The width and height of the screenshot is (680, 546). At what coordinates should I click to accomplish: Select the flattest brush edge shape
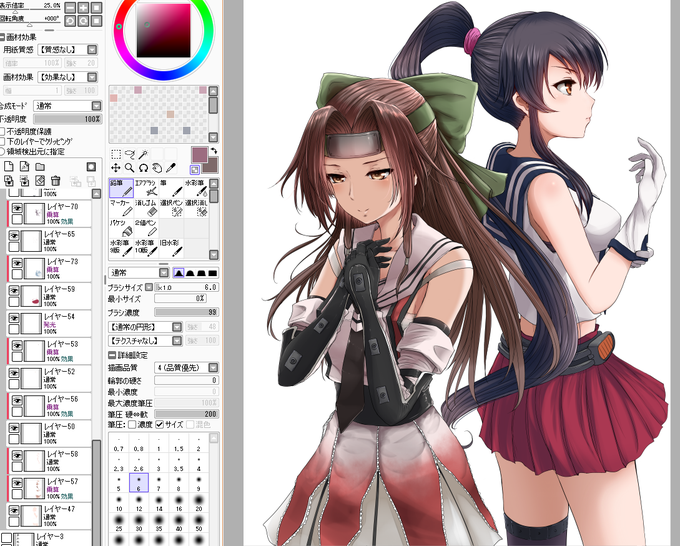click(x=212, y=273)
